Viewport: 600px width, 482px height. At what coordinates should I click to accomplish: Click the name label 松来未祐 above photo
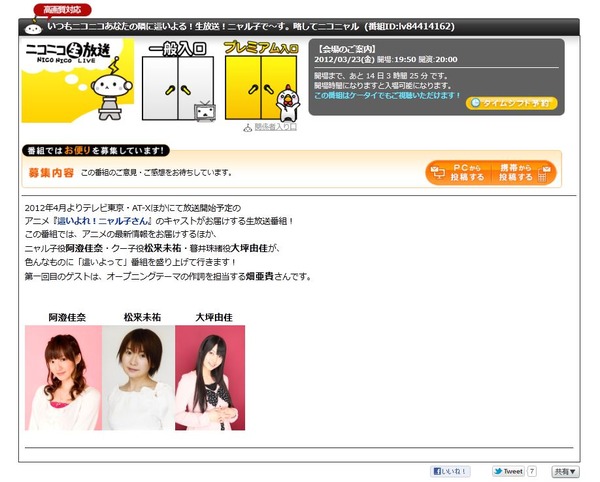[x=142, y=317]
